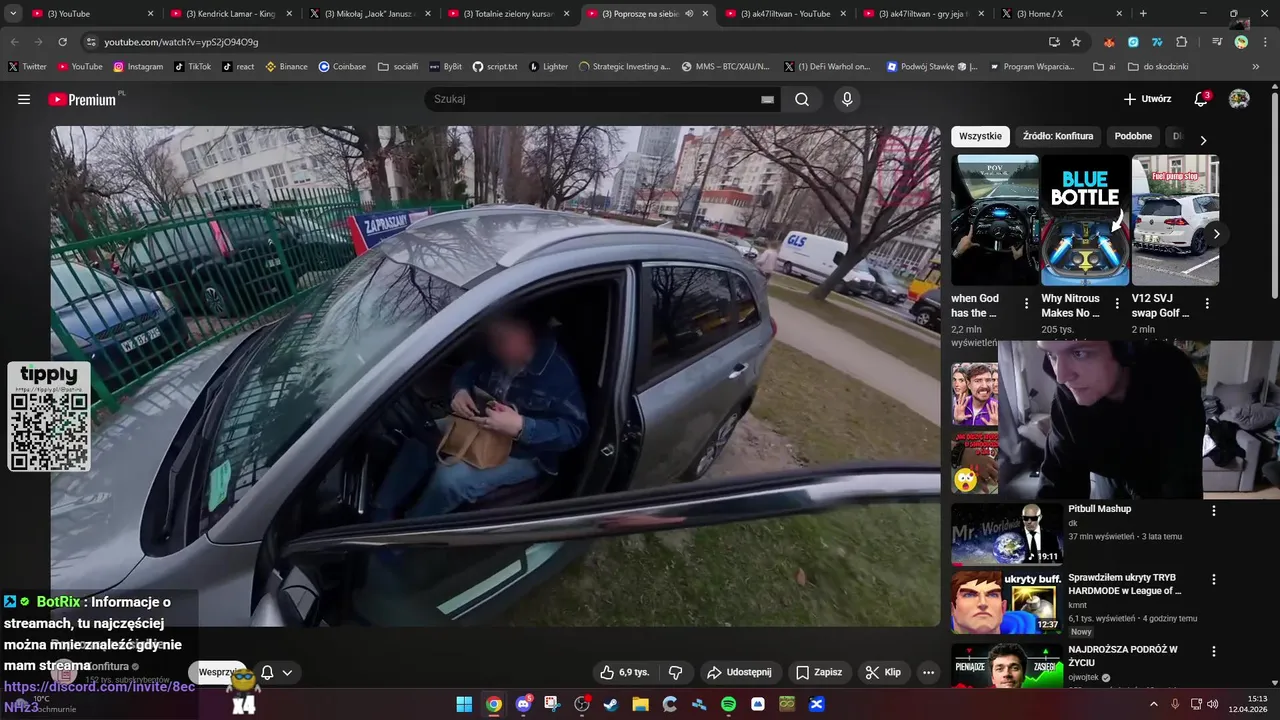Open the Pitbull Mashup thumbnail

click(1006, 534)
